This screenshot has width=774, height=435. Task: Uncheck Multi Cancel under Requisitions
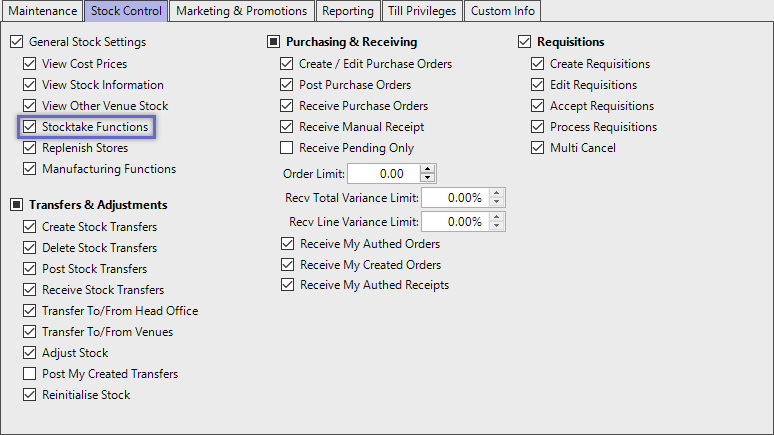pyautogui.click(x=538, y=148)
